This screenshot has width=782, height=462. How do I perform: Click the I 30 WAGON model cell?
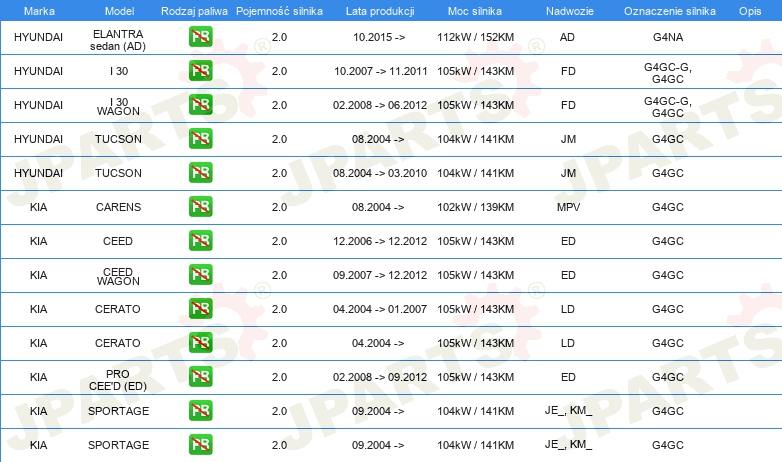click(x=118, y=106)
